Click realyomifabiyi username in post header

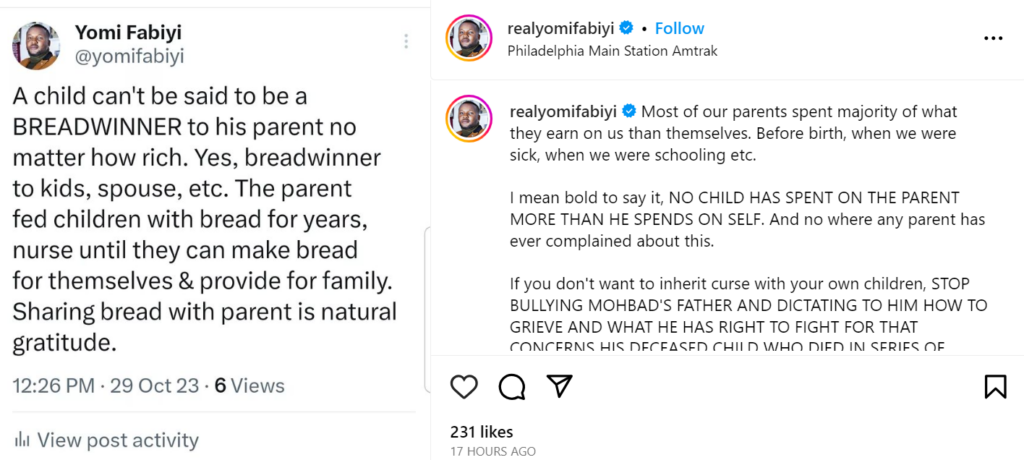coord(561,29)
